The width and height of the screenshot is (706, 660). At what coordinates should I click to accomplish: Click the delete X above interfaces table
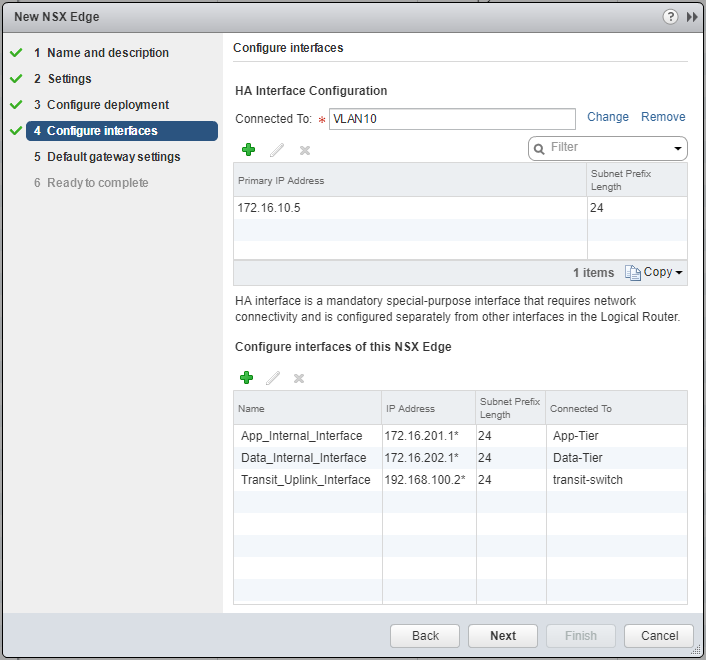298,377
